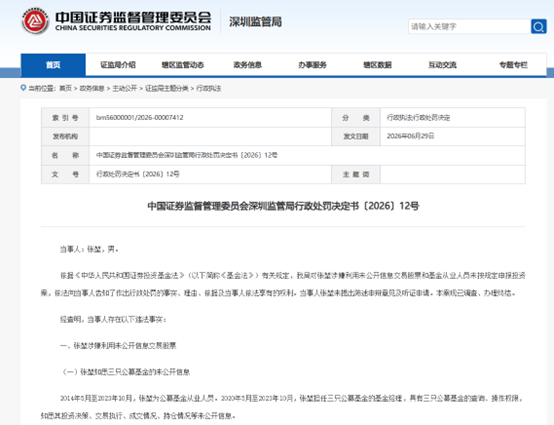Open the 办事服务 navigation item
This screenshot has width=554, height=425.
coord(312,65)
